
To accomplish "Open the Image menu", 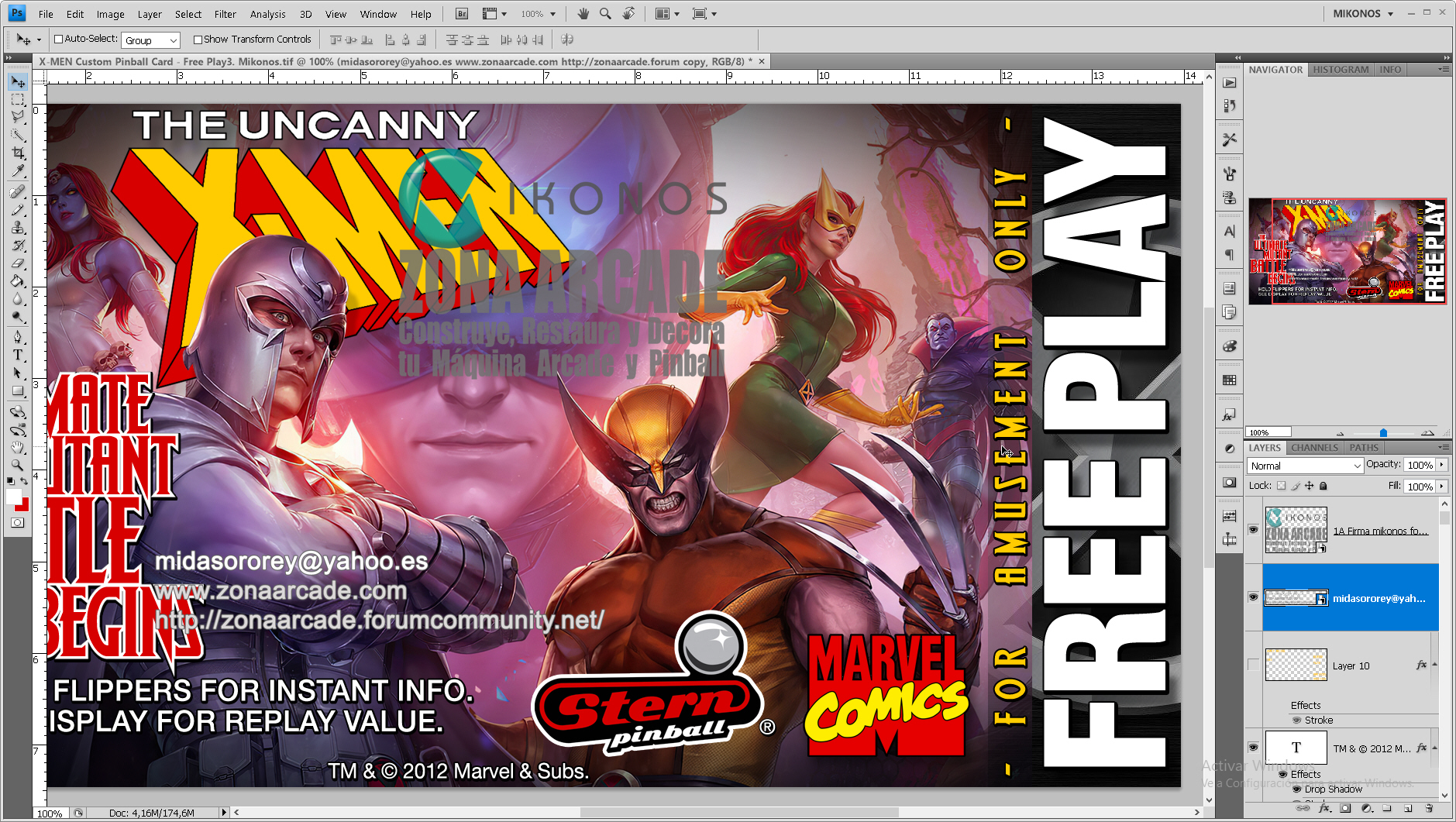I will pos(110,14).
